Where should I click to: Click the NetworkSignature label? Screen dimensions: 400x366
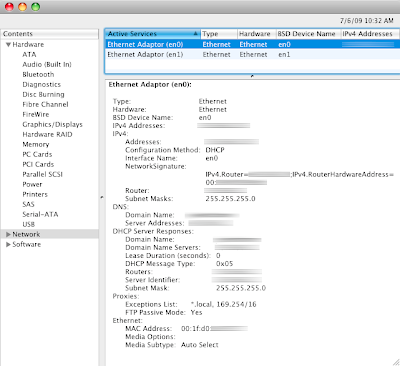point(156,166)
